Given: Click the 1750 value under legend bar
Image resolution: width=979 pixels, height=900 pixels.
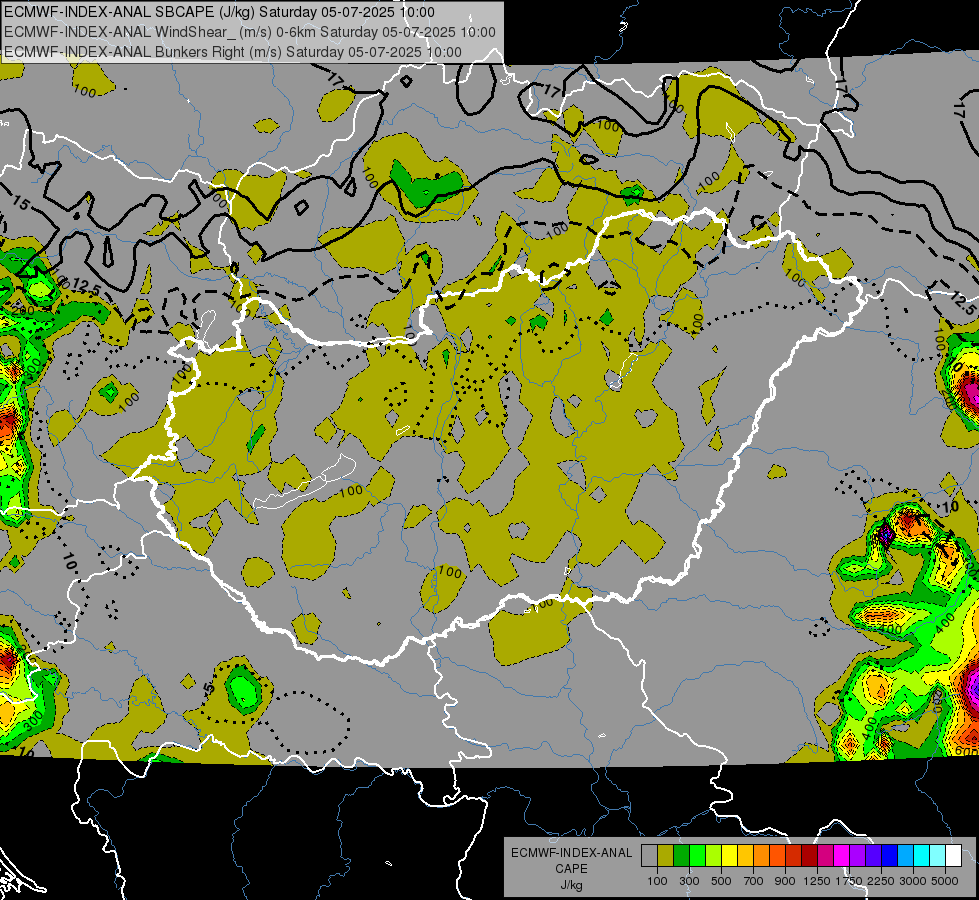Looking at the screenshot, I should 849,881.
